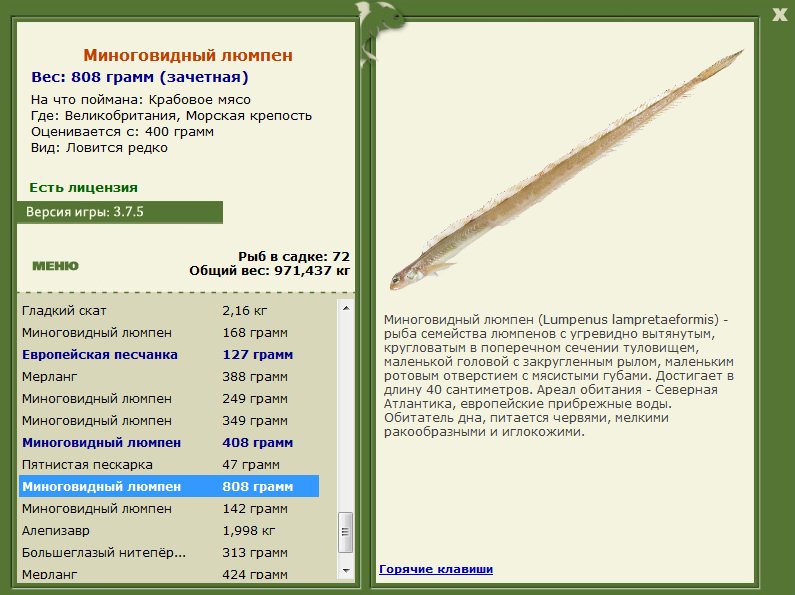Select Мерланг 388 грамм row

169,377
